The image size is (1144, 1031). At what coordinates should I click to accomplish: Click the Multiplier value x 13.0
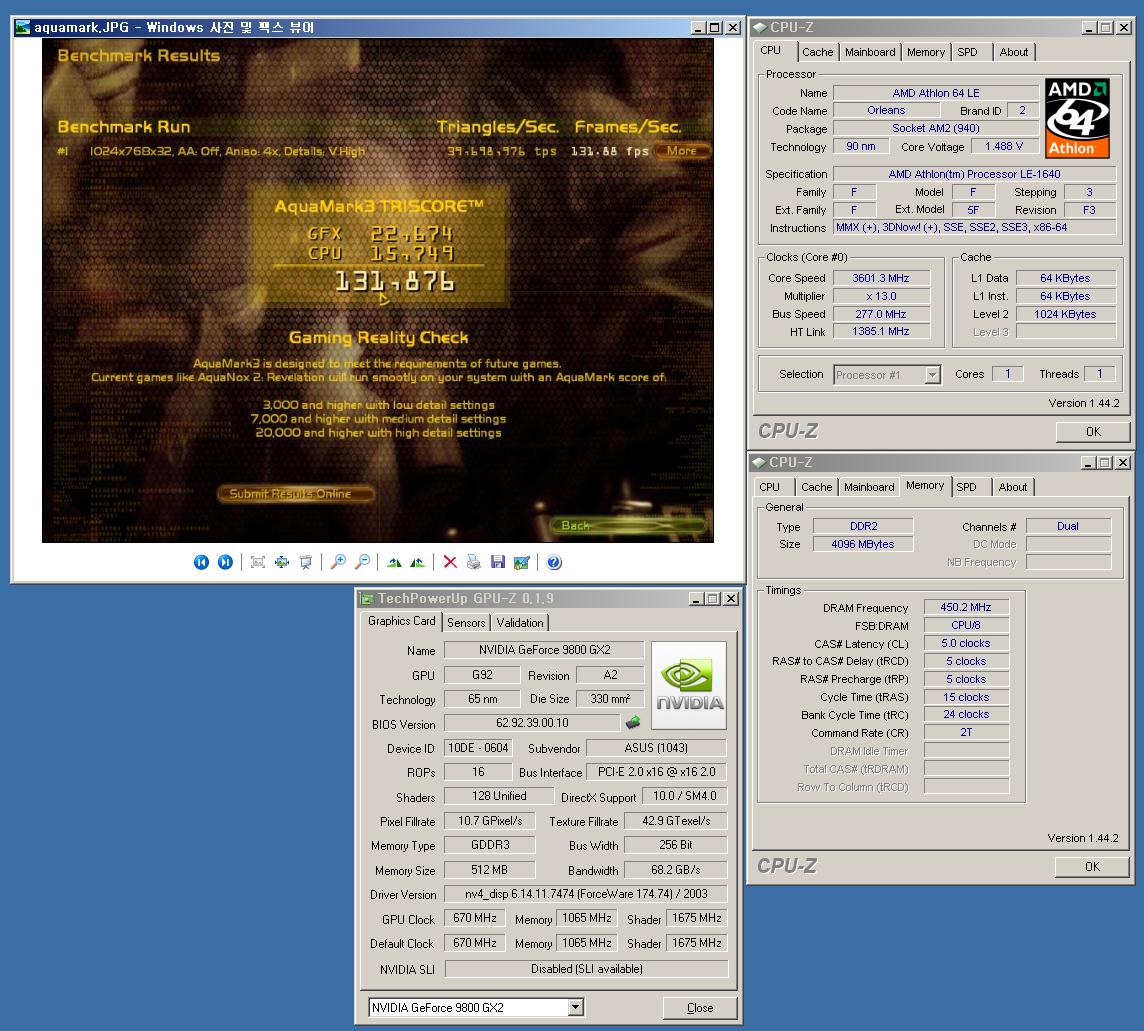click(x=881, y=296)
